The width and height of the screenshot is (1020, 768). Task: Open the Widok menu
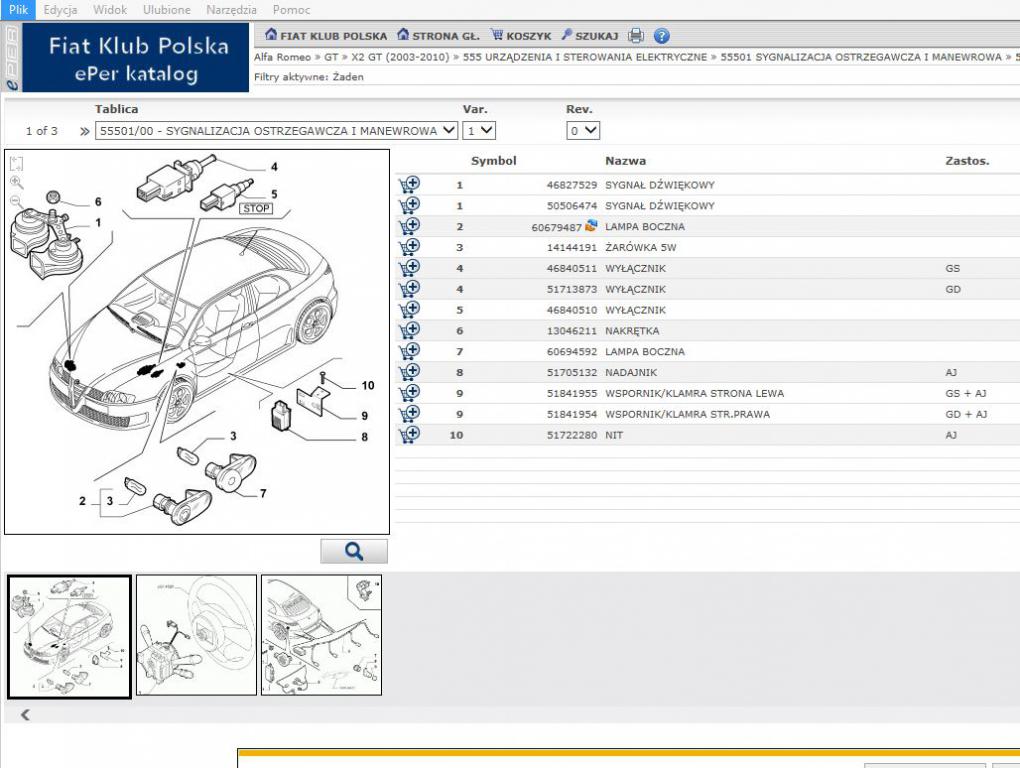tap(110, 10)
